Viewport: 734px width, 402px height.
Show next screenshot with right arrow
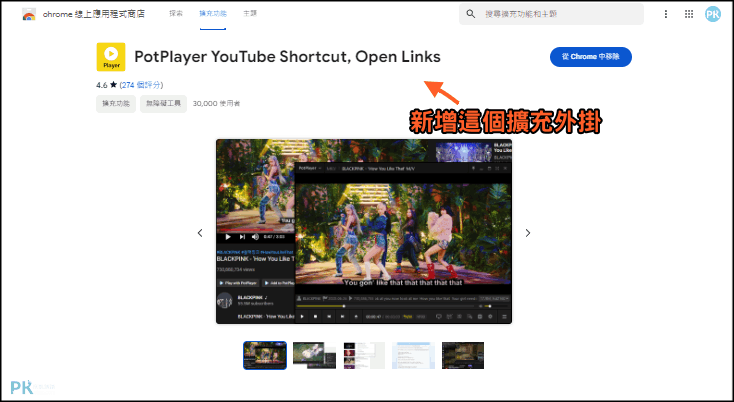pyautogui.click(x=528, y=233)
